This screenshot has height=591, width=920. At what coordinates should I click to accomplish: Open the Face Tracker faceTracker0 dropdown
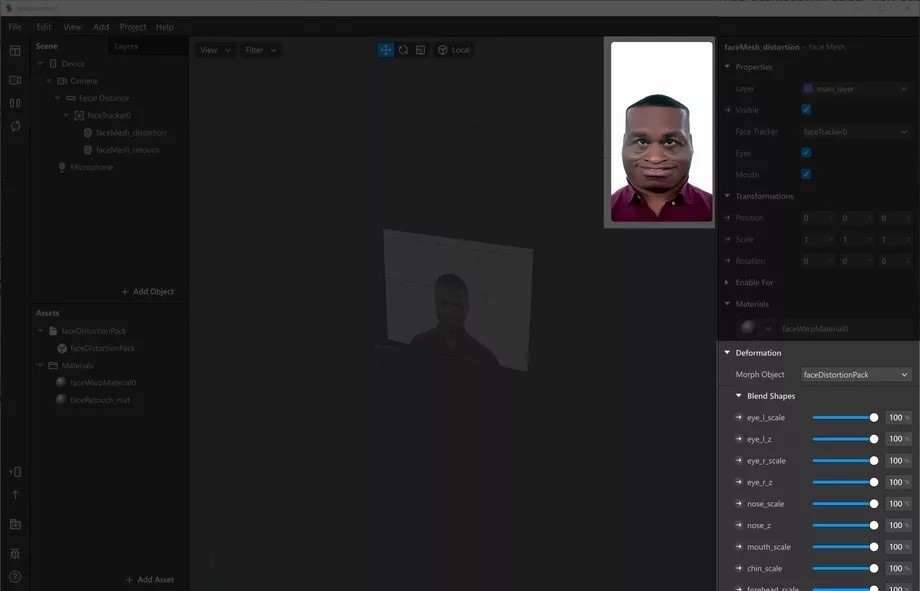point(855,131)
